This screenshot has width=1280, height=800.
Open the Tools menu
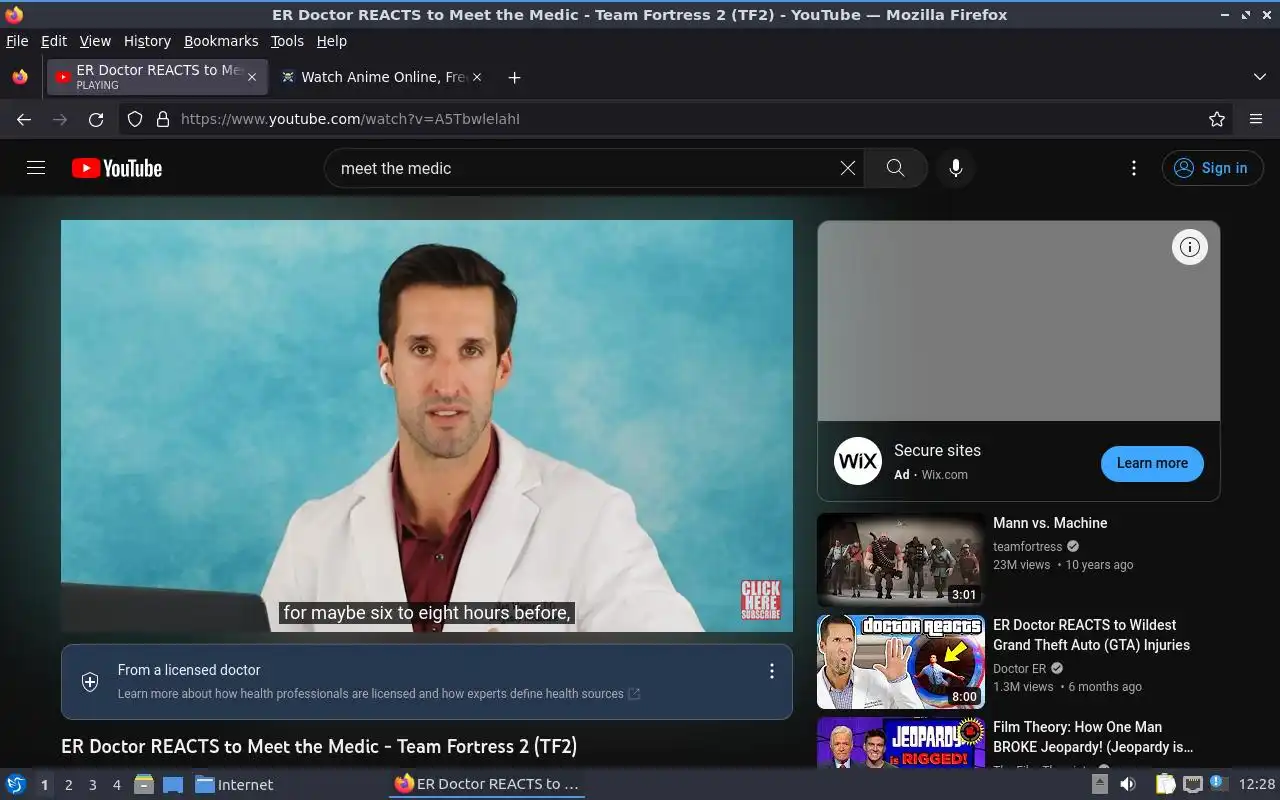click(287, 41)
